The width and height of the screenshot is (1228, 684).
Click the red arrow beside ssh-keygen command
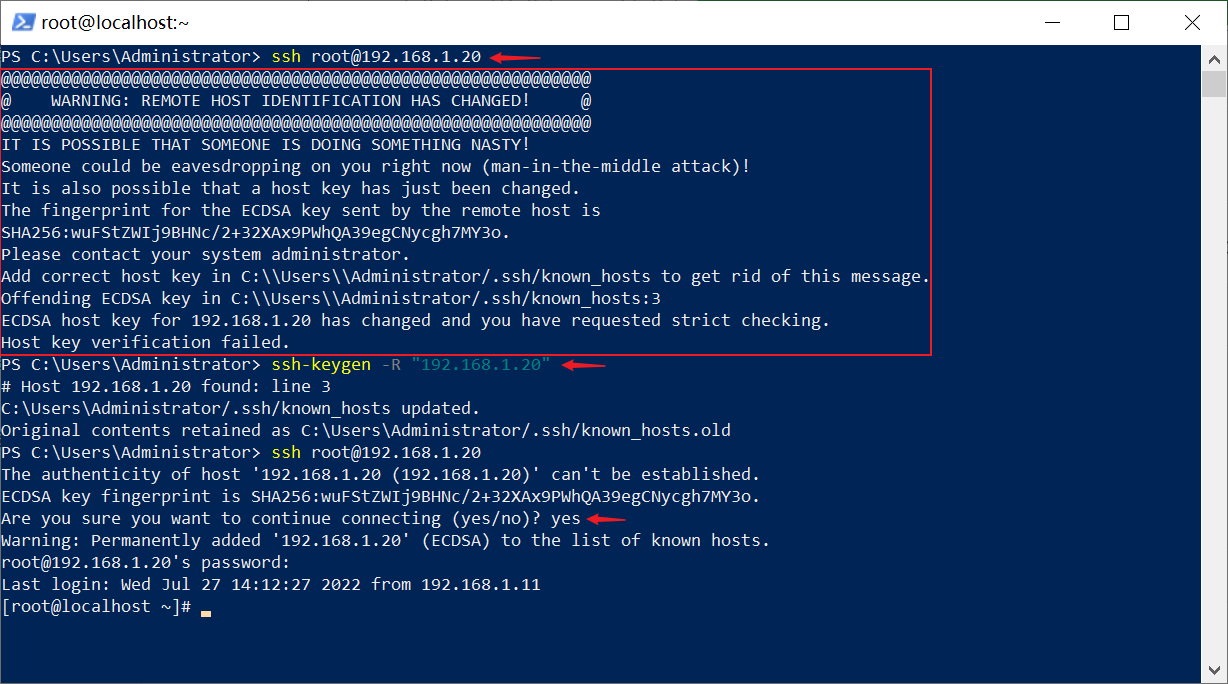(x=584, y=365)
